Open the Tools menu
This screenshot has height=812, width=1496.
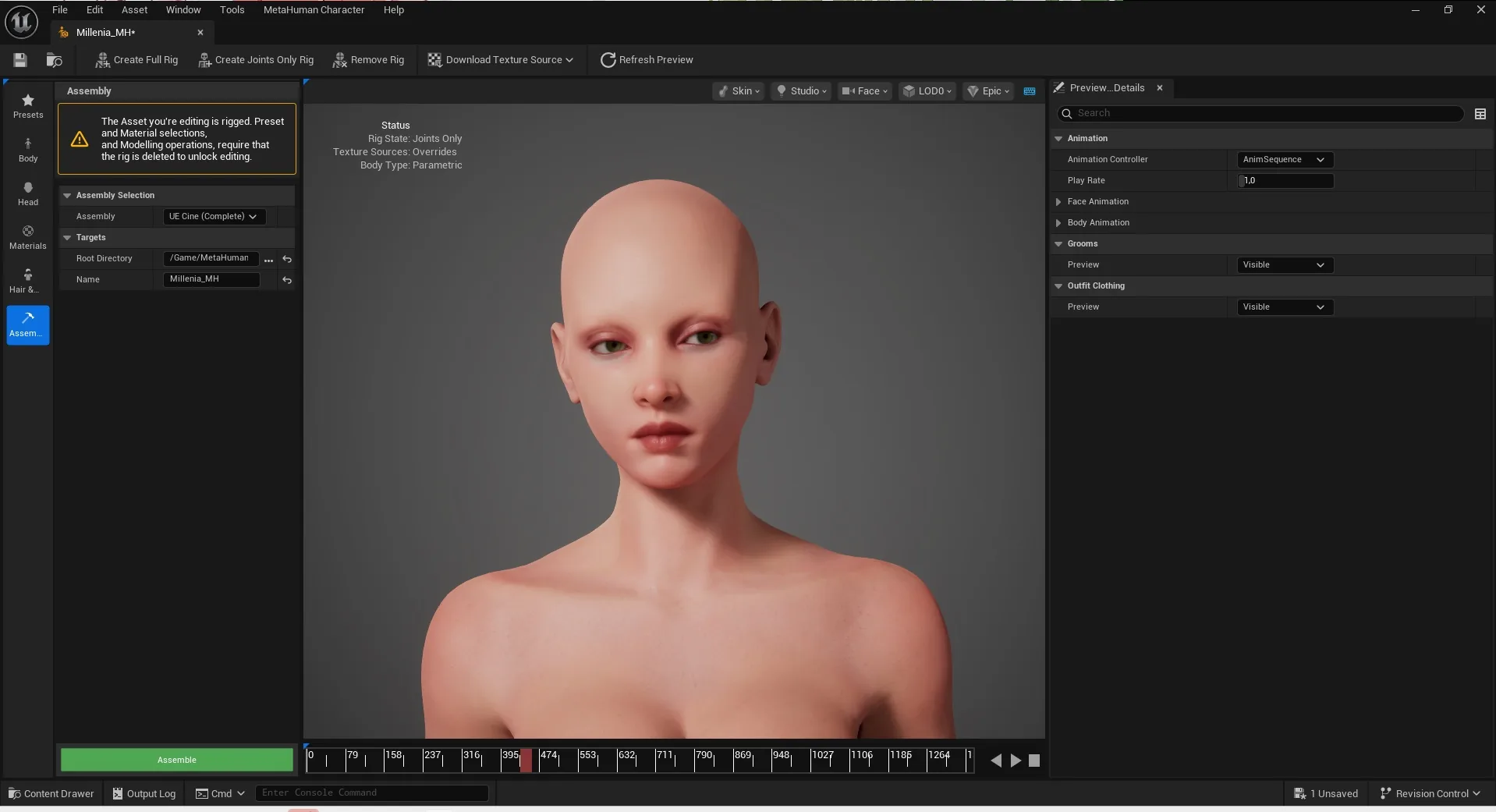click(x=232, y=10)
